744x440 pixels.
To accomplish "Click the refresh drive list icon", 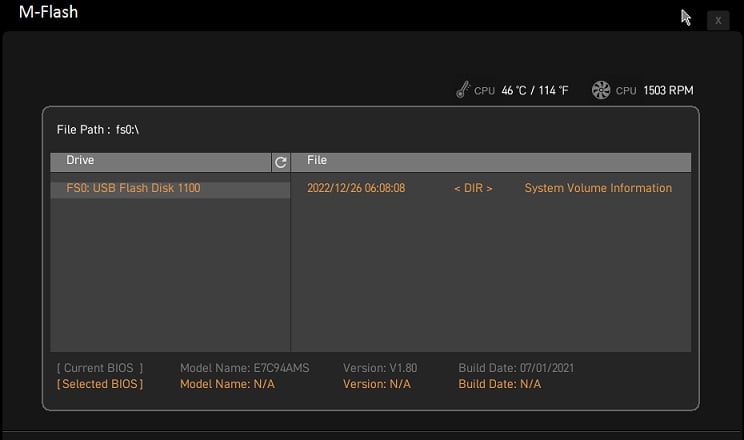I will click(x=281, y=161).
